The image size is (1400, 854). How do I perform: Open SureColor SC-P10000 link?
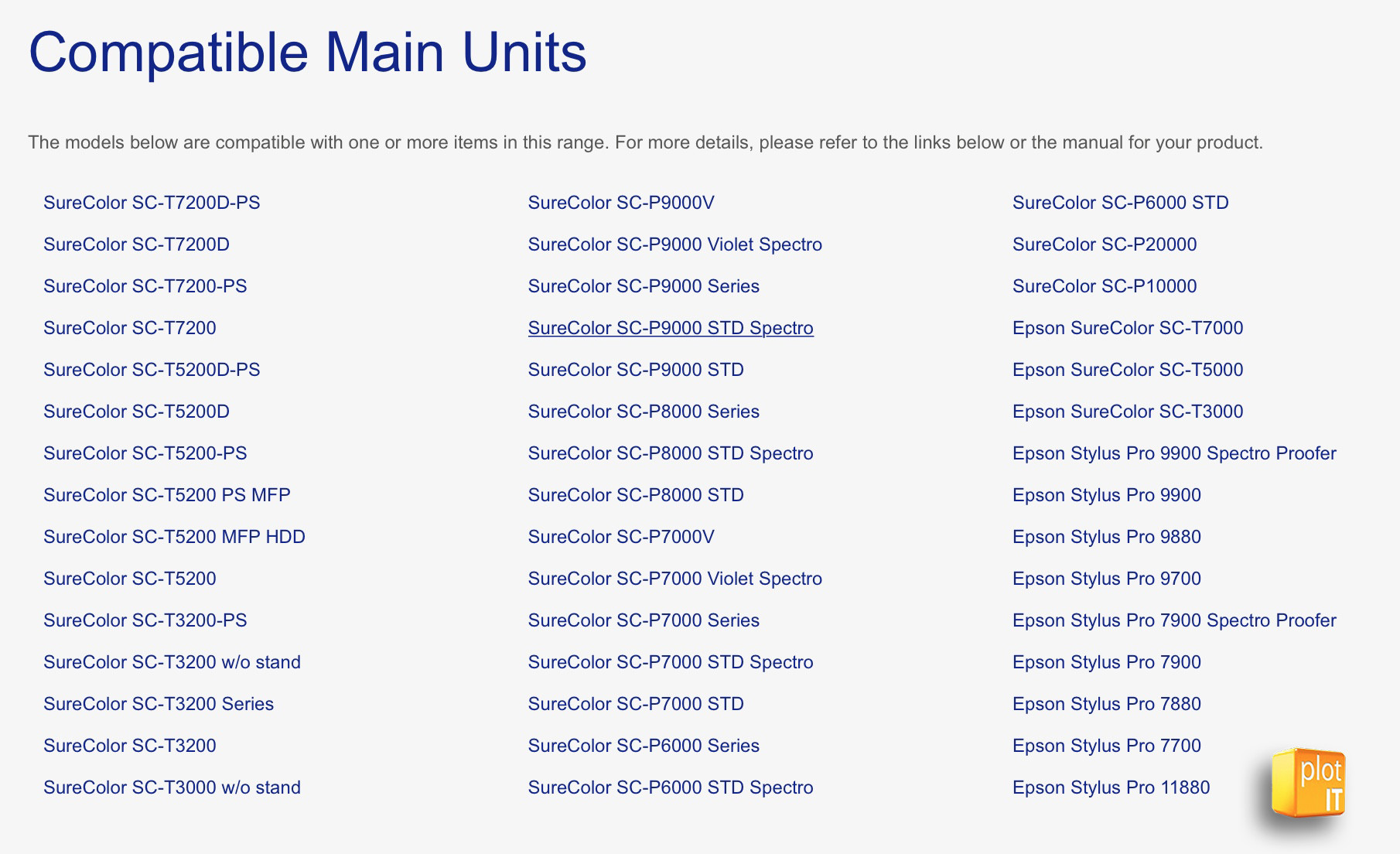1105,286
